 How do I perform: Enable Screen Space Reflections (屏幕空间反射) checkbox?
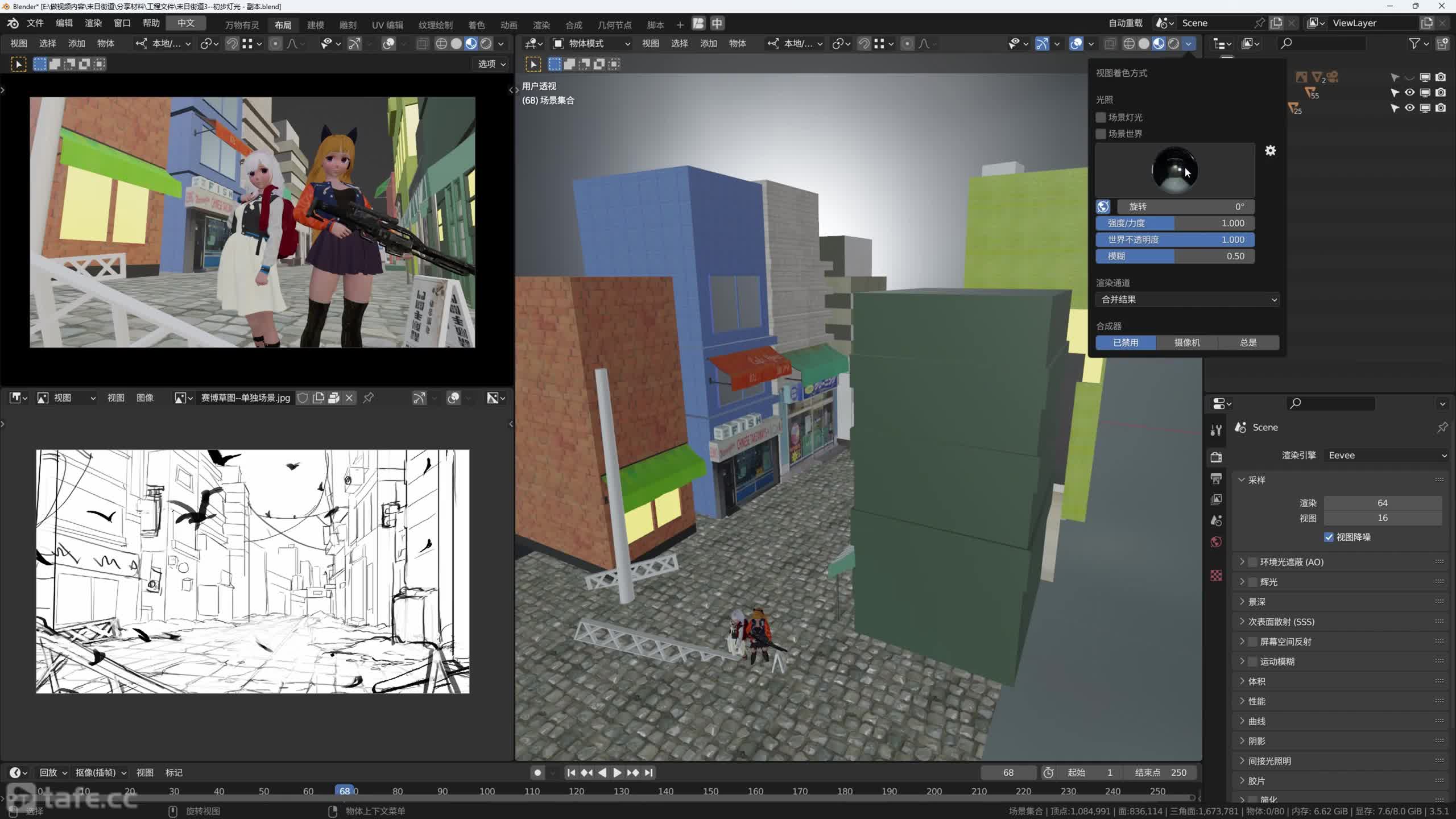1252,642
